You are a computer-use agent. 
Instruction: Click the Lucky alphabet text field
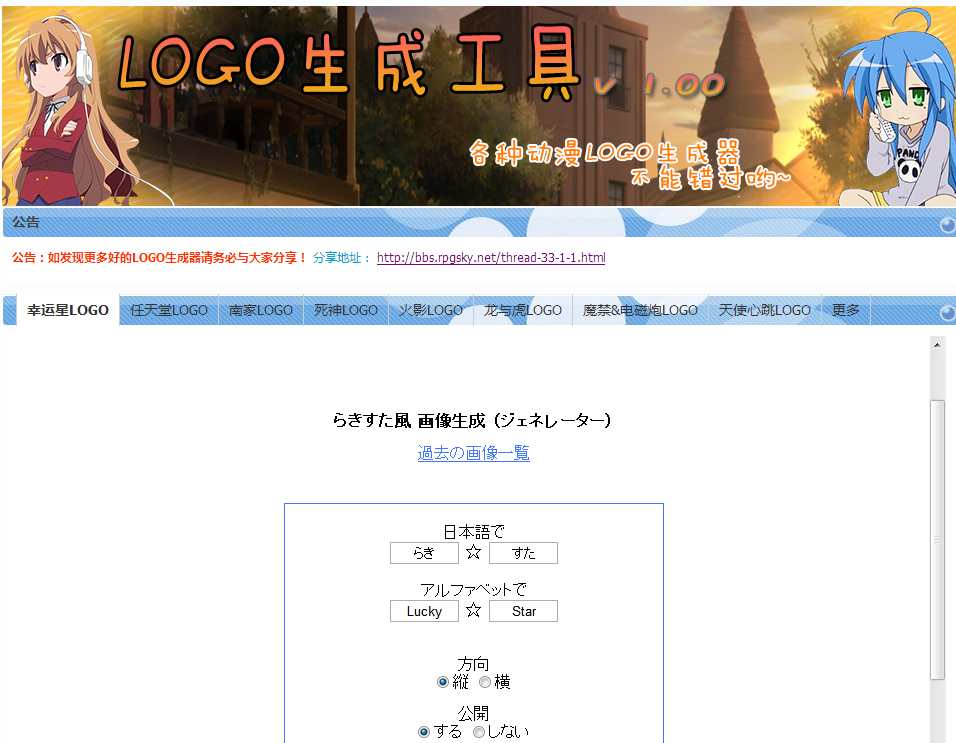(424, 611)
